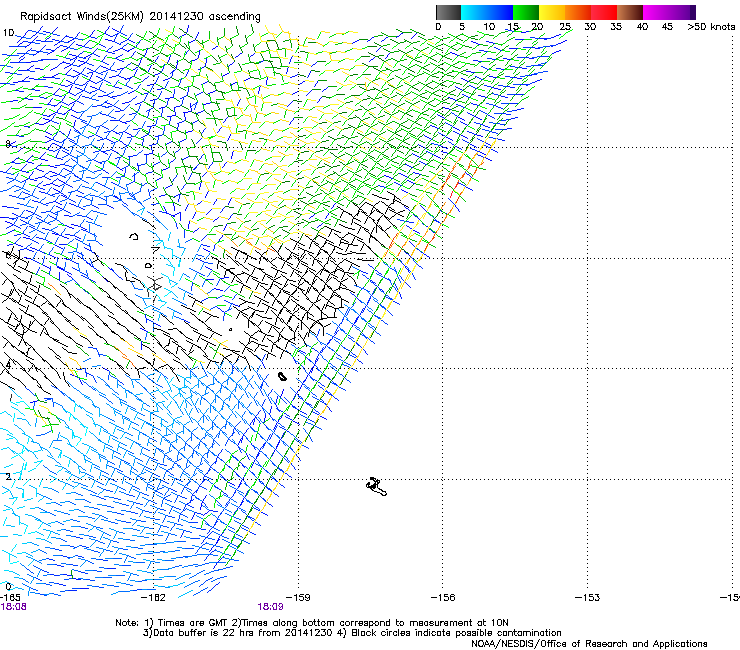Screen dimensions: 740x650
Task: Click the brown 35-40 knots legend color
Action: point(630,12)
